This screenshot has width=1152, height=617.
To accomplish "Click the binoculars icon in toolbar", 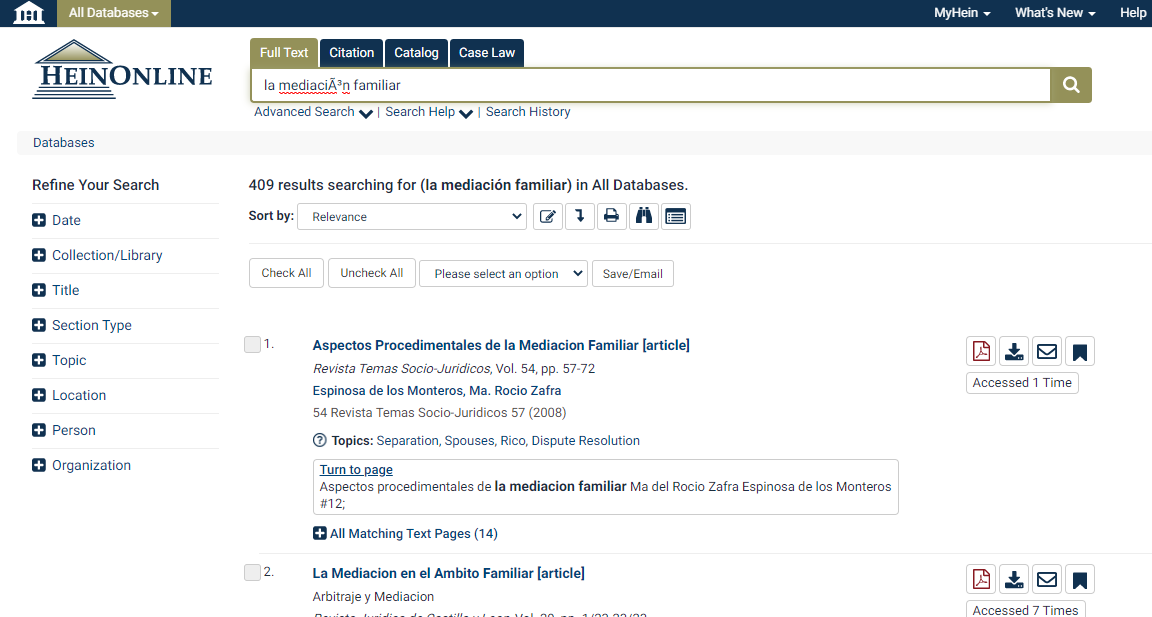I will coord(644,216).
